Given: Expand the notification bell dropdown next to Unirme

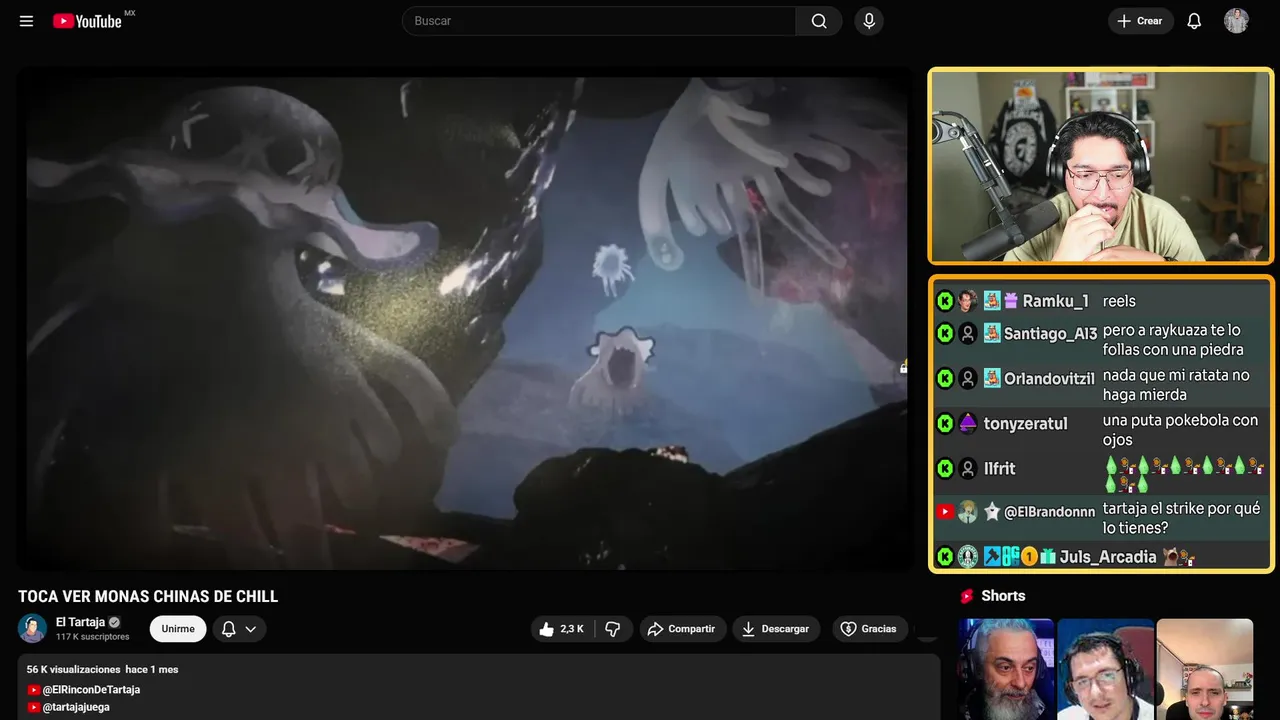Looking at the screenshot, I should point(239,629).
